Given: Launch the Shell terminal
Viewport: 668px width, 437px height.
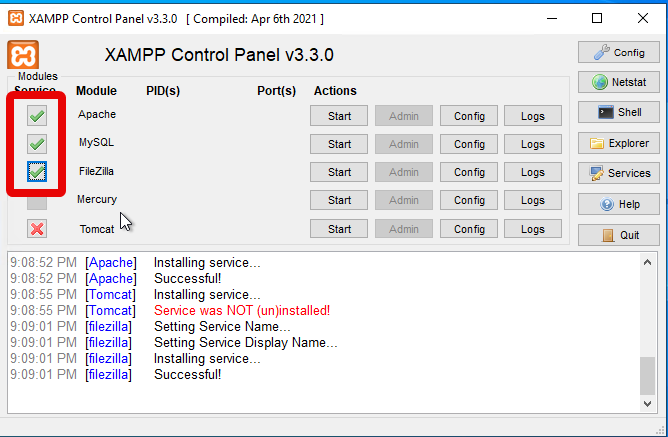Looking at the screenshot, I should [619, 112].
